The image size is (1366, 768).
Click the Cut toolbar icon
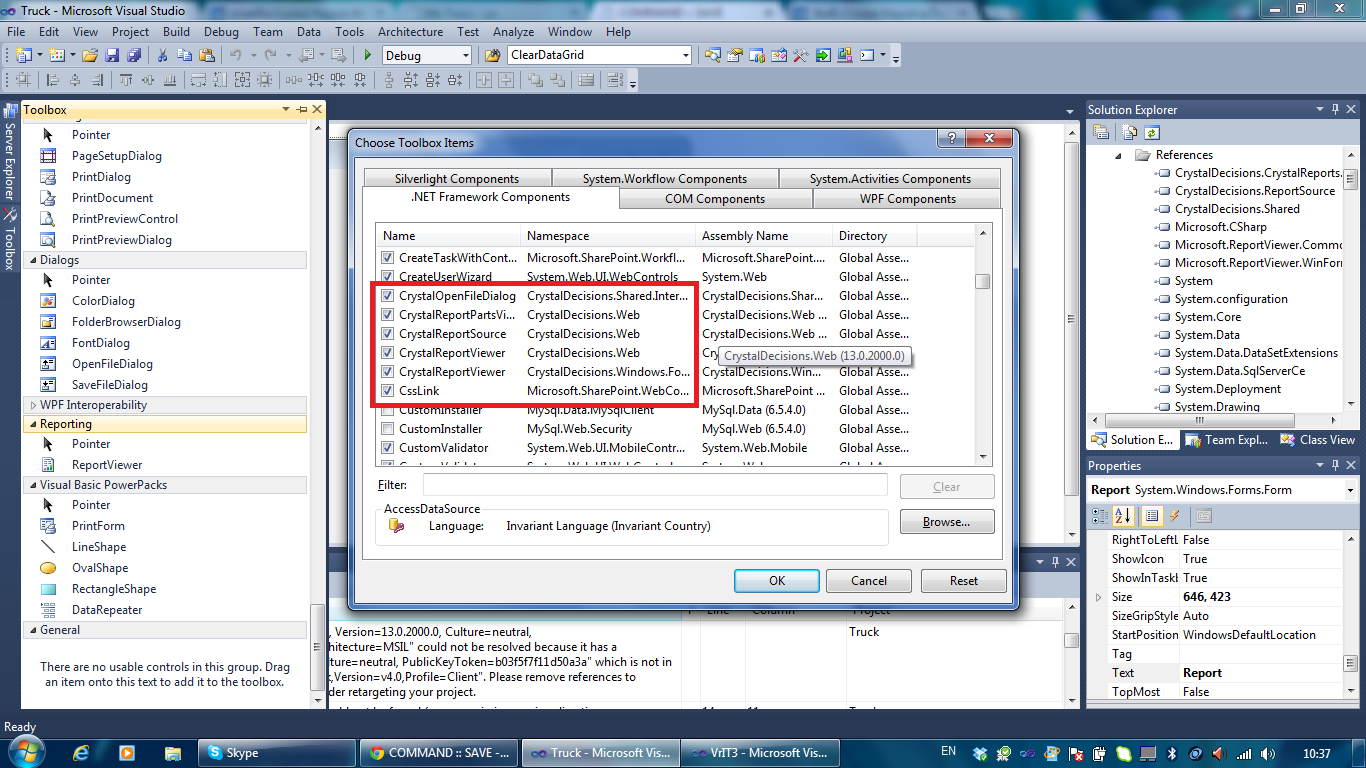(161, 55)
